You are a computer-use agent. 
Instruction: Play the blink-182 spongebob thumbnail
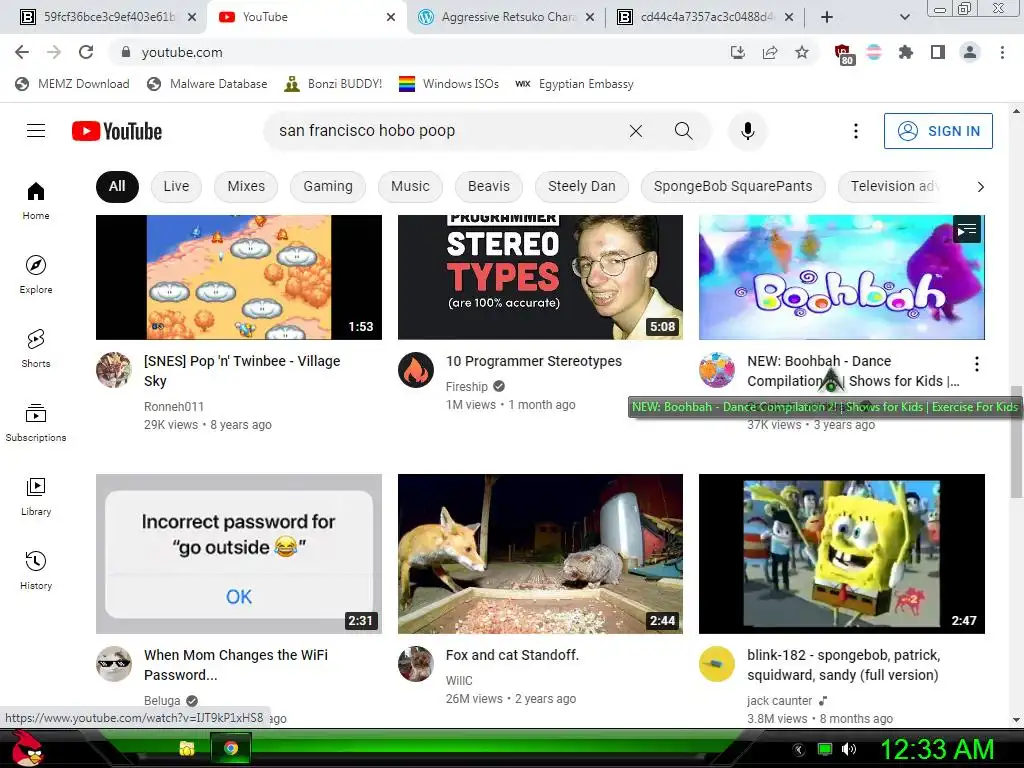(842, 554)
